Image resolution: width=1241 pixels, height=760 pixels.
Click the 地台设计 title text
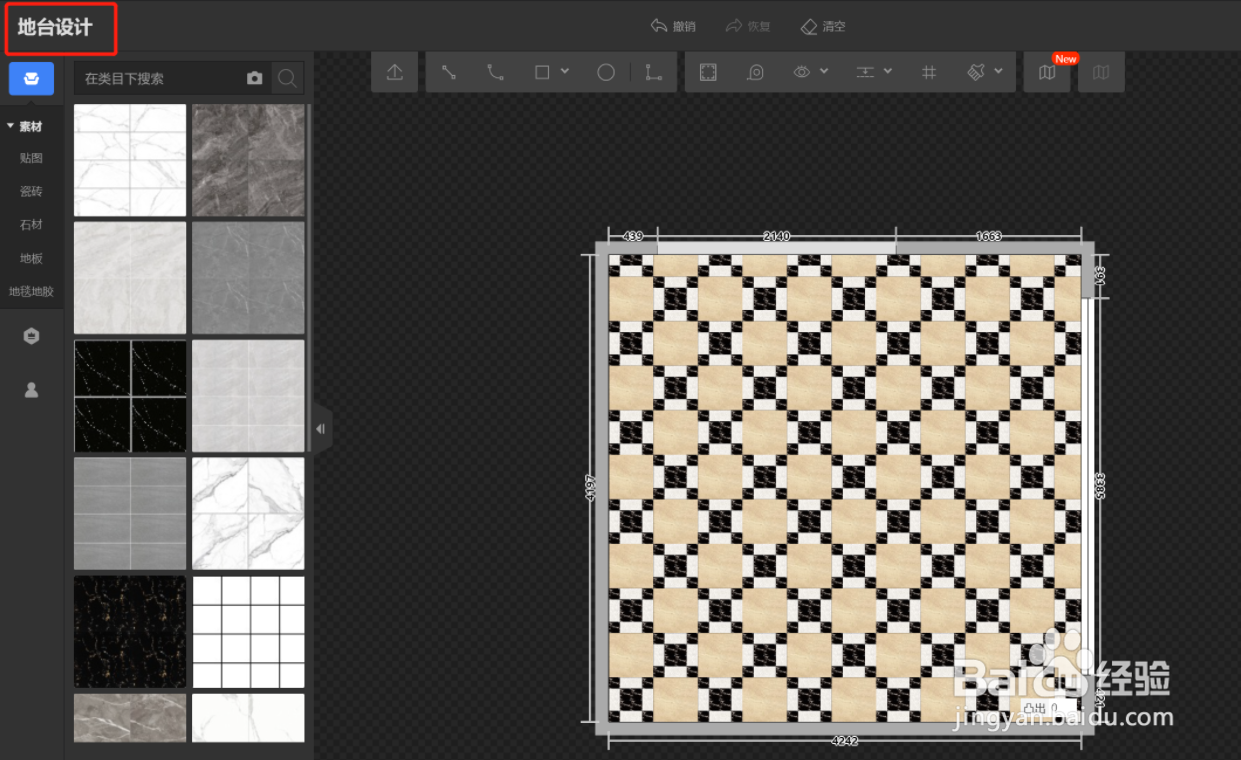[x=55, y=27]
